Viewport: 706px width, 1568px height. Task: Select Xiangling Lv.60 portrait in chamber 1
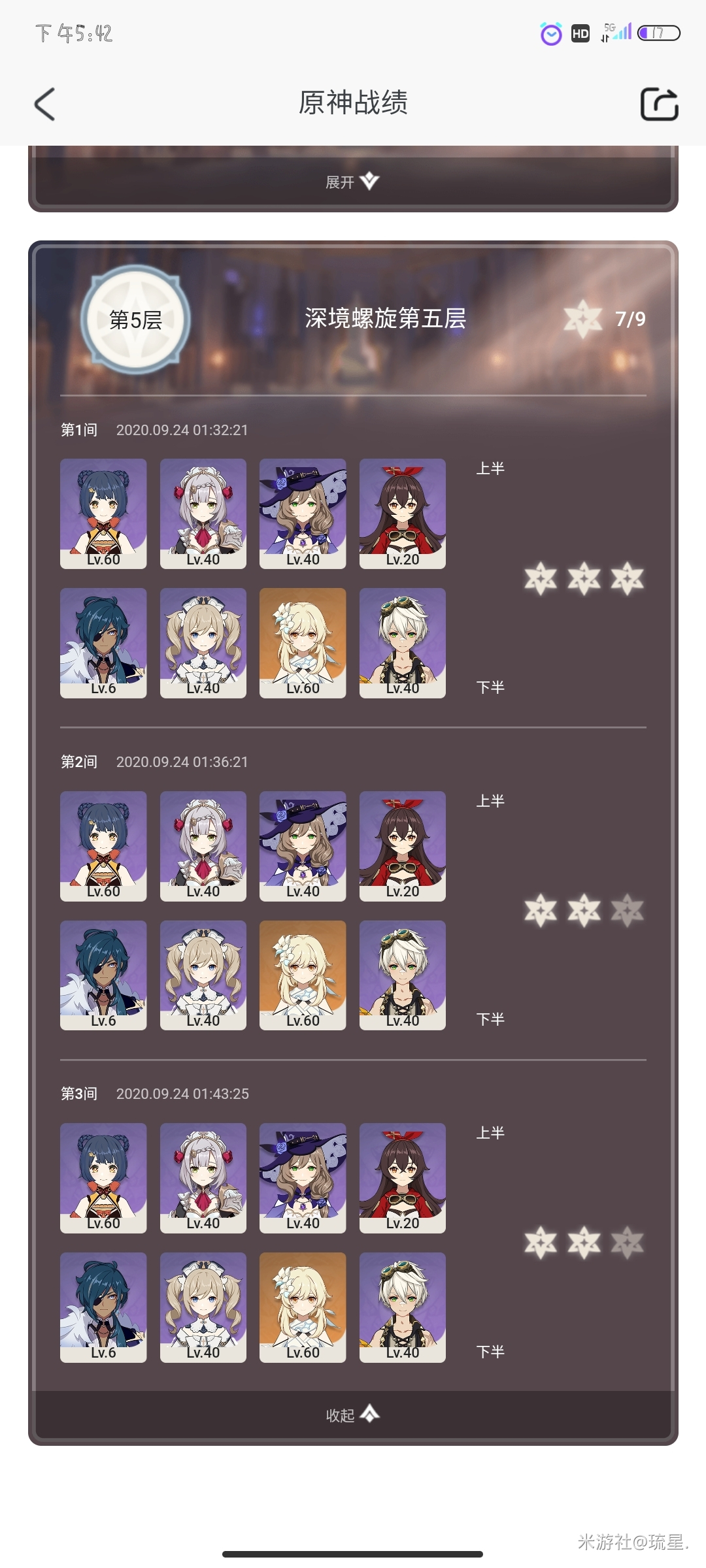tap(103, 514)
